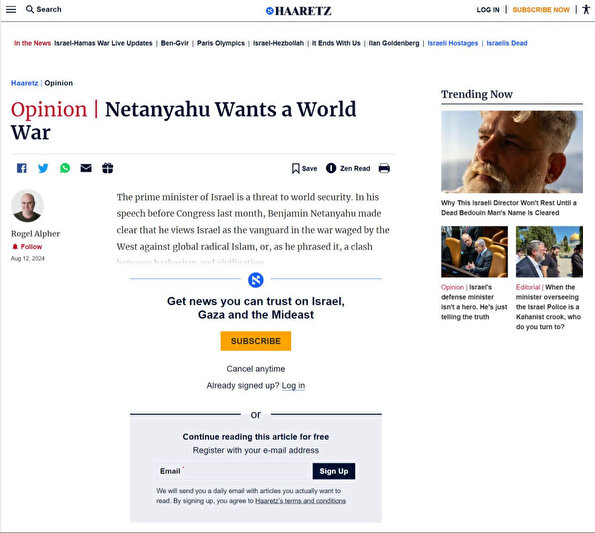Gift this article icon
The height and width of the screenshot is (533, 595).
click(x=108, y=168)
